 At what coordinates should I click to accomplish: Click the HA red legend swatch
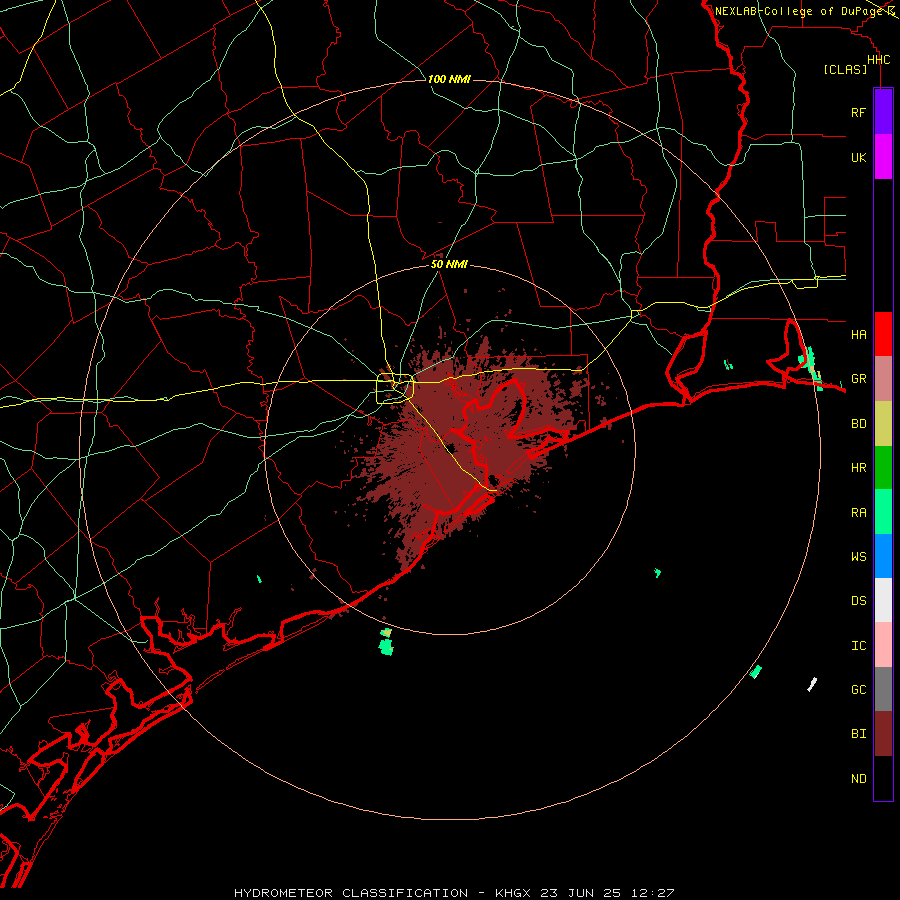[883, 334]
